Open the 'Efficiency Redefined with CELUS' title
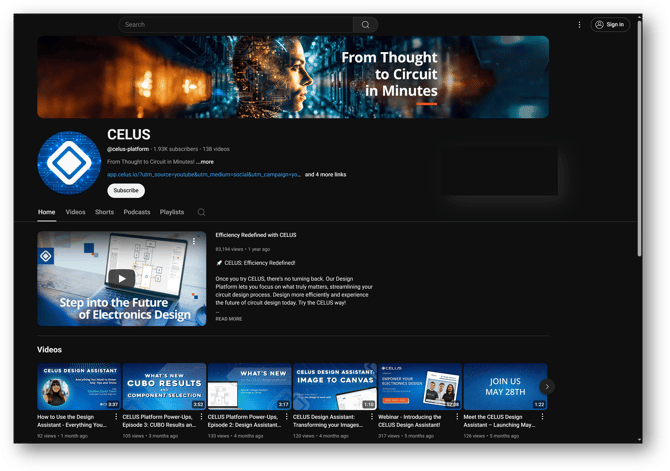This screenshot has width=670, height=471. [x=256, y=235]
